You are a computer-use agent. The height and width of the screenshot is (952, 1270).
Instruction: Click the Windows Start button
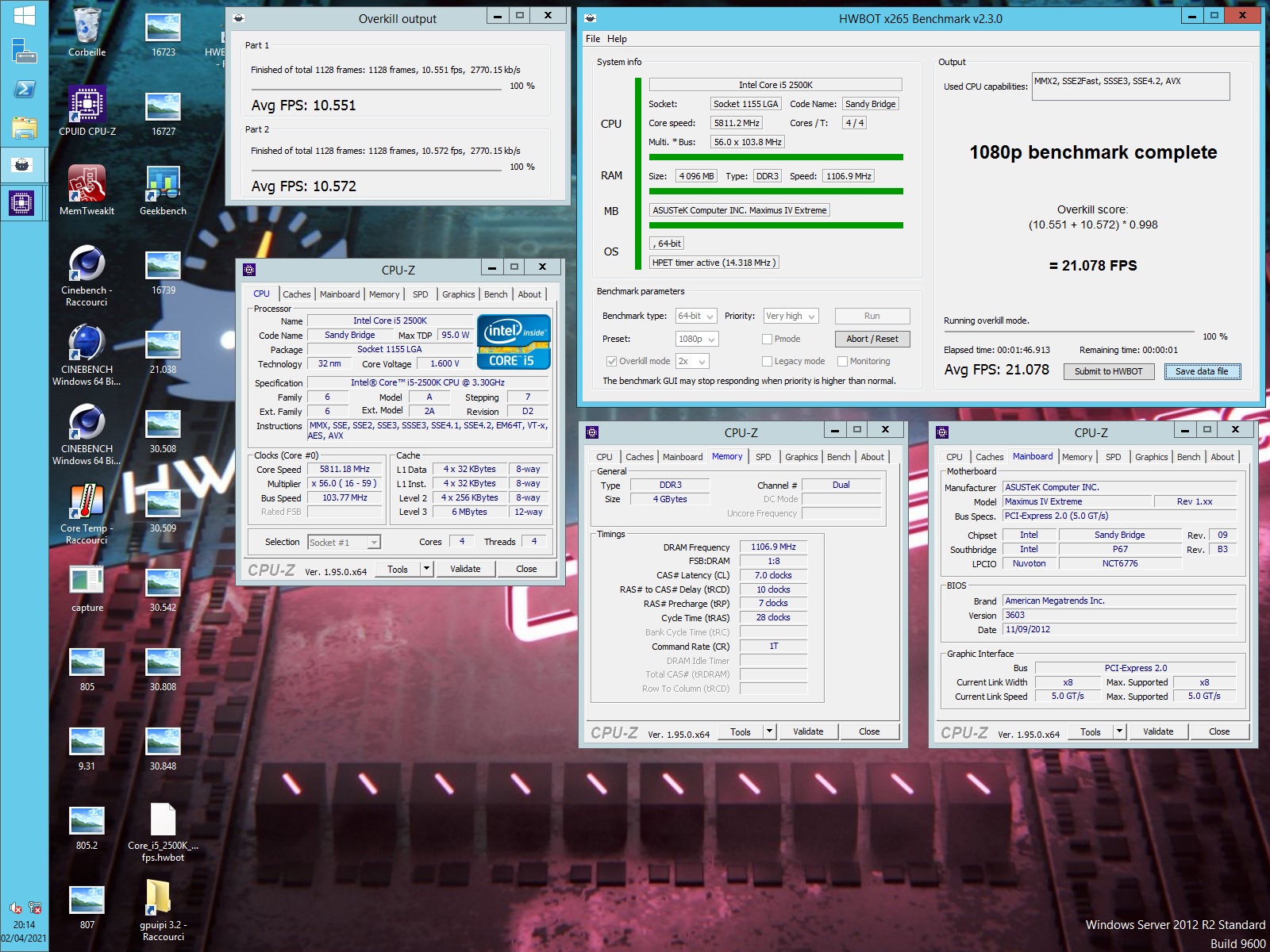24,15
